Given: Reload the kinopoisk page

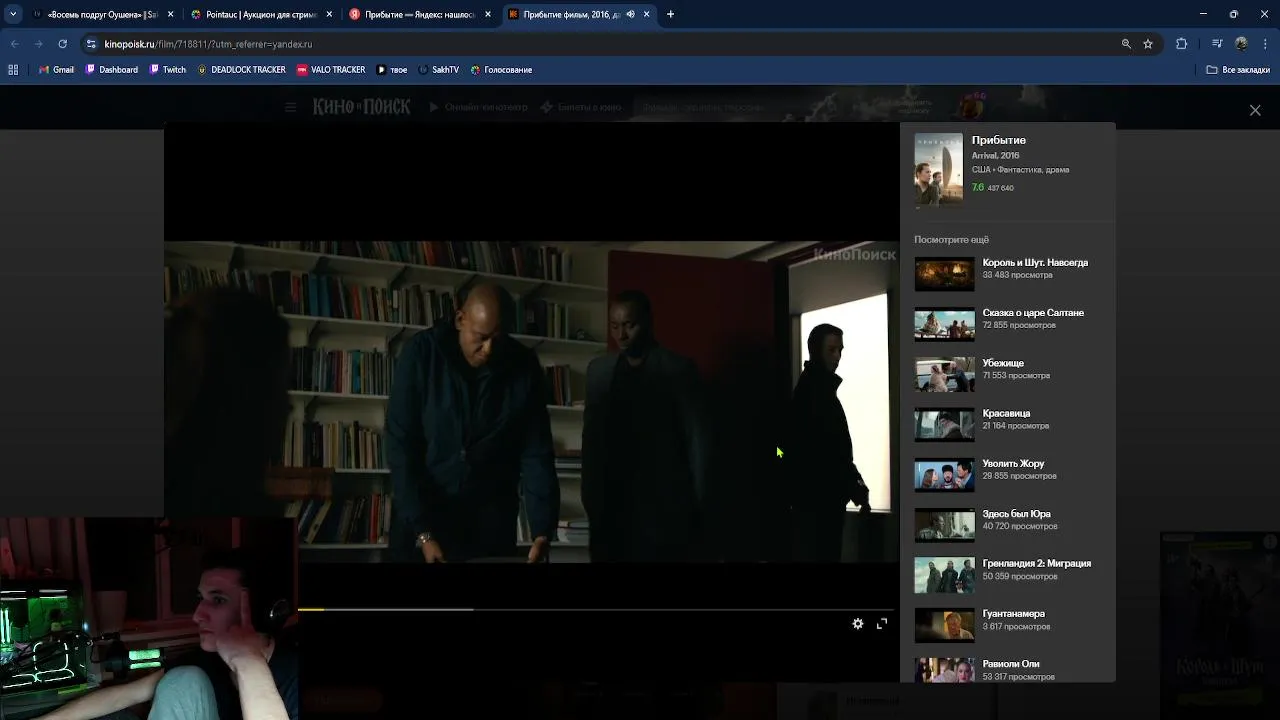Looking at the screenshot, I should click(x=62, y=44).
